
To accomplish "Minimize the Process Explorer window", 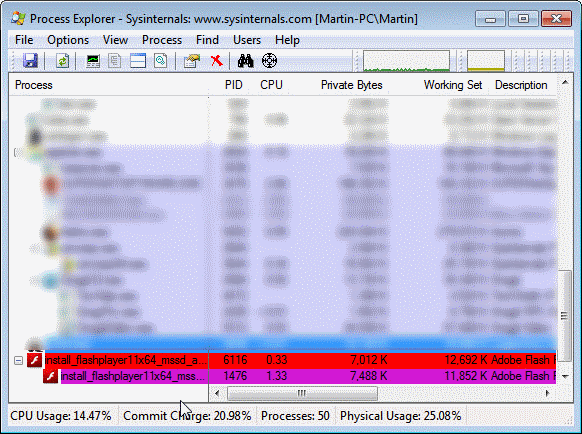I will click(490, 19).
